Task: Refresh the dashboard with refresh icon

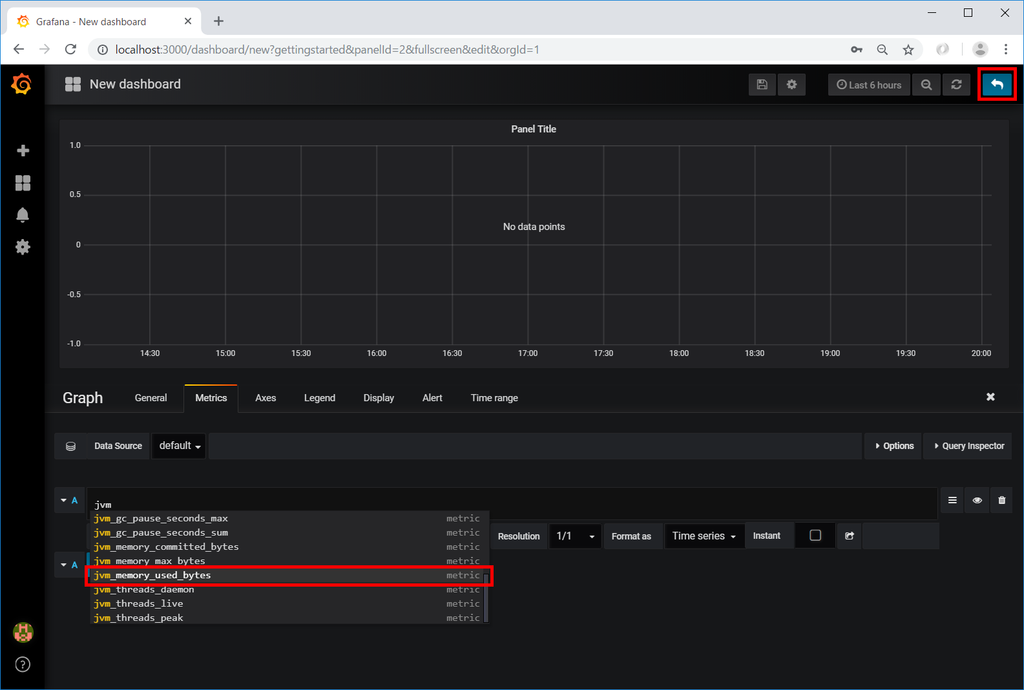Action: 956,84
